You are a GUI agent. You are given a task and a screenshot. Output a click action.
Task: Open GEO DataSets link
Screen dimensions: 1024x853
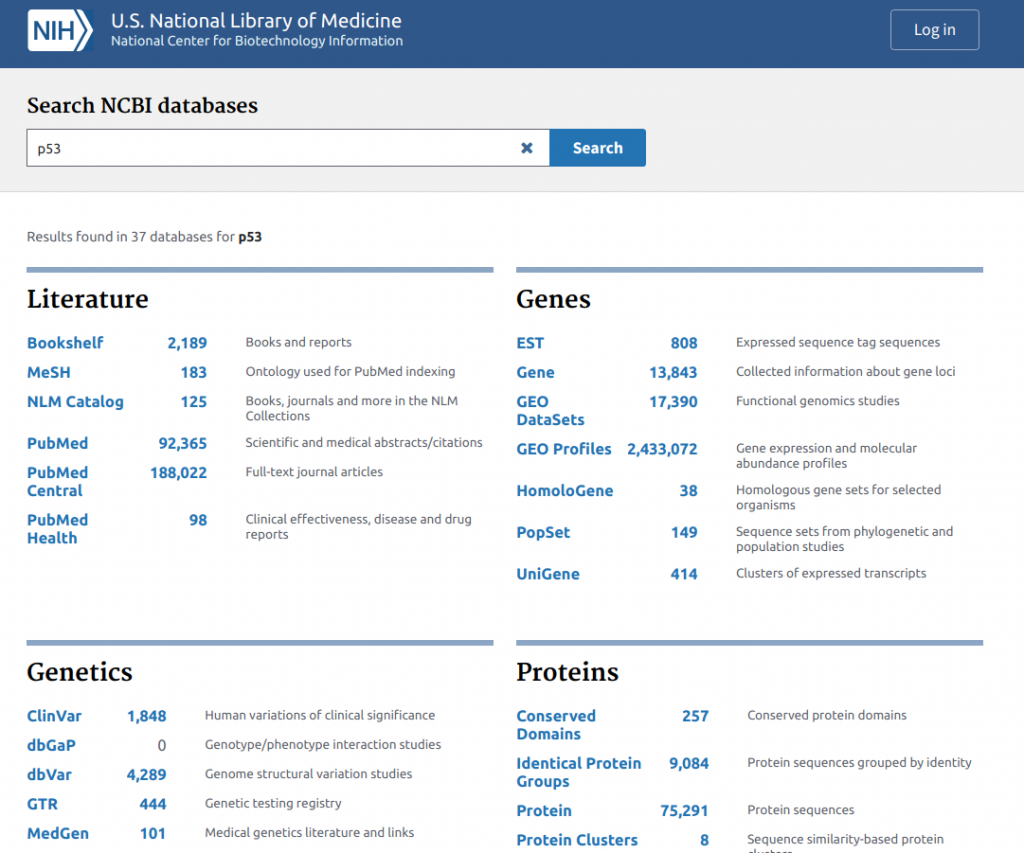(551, 411)
